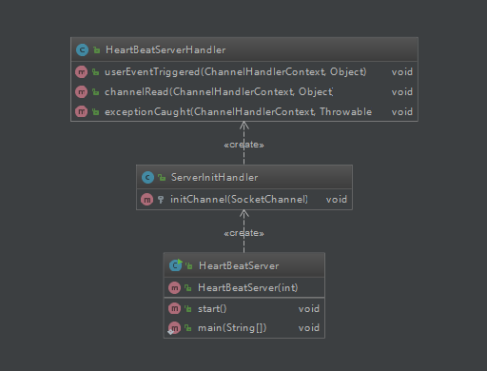
Task: Click the runnable HeartBeatServer class icon
Action: coord(176,265)
